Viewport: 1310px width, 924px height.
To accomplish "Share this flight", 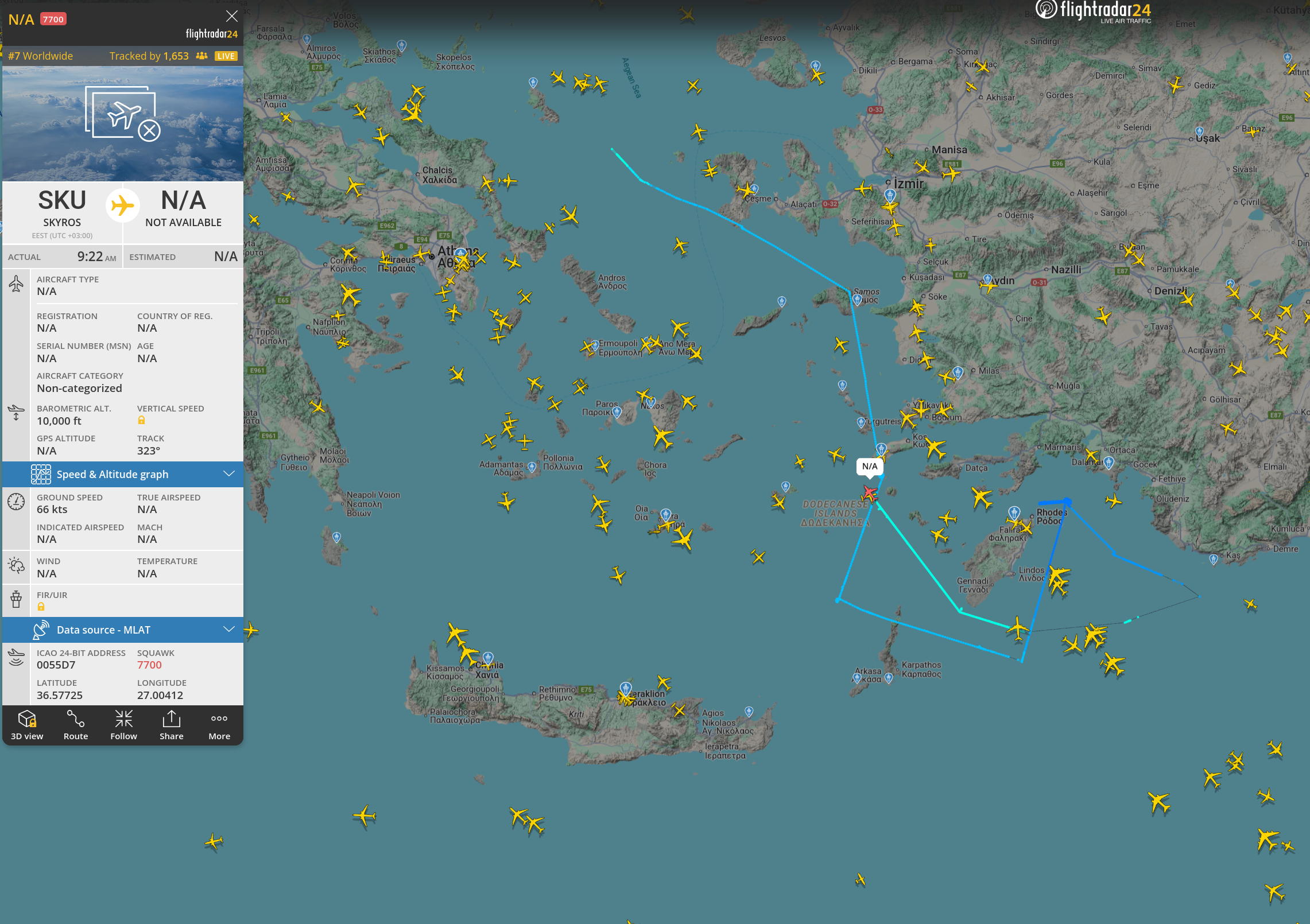I will click(172, 725).
